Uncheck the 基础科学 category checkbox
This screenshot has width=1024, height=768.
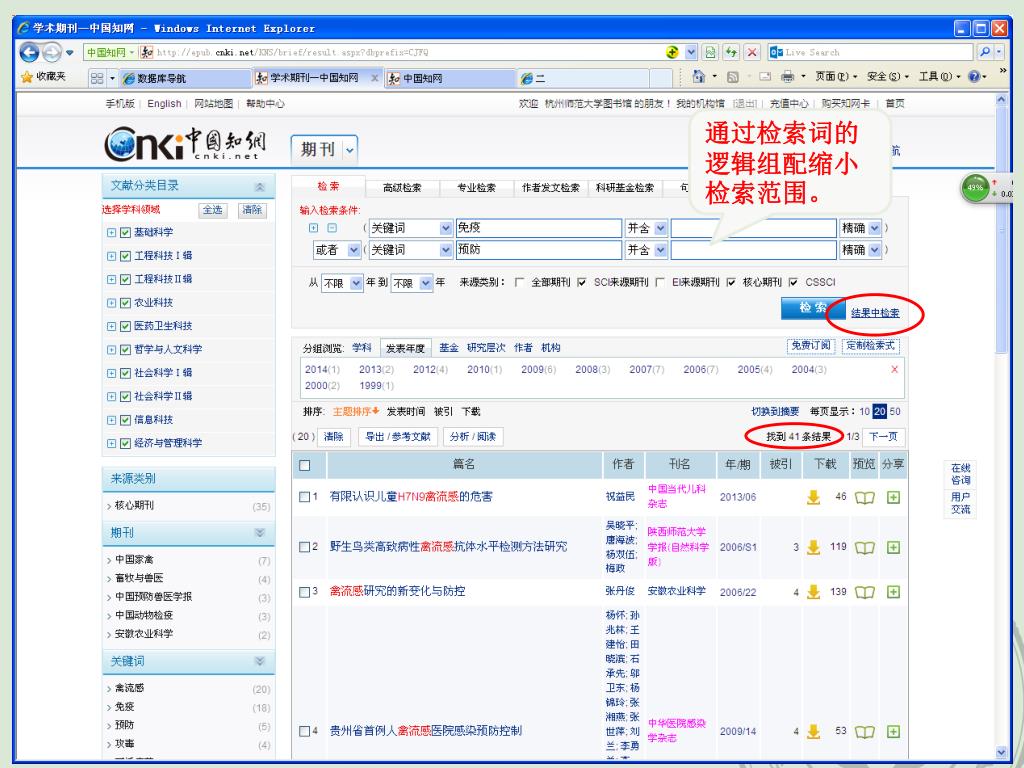[126, 232]
